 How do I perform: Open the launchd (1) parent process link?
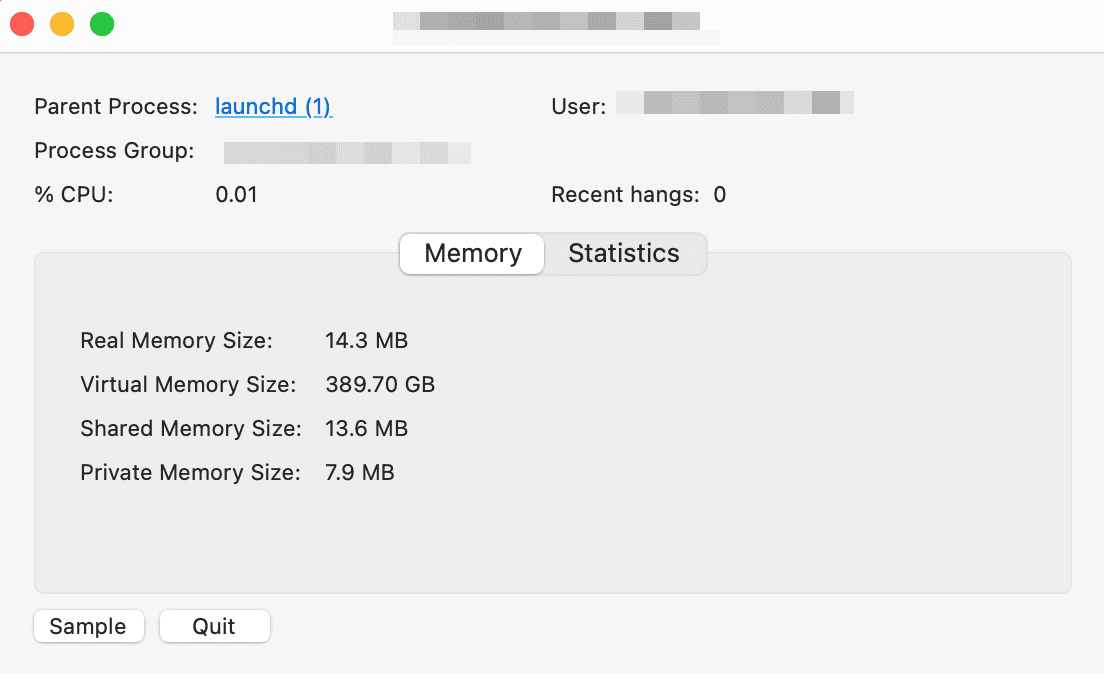click(x=273, y=107)
